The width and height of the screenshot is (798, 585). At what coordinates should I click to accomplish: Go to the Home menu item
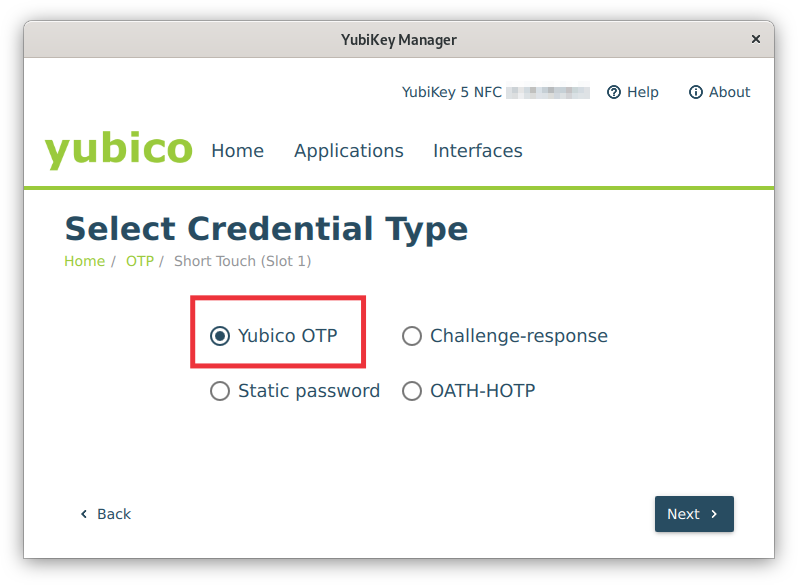click(x=237, y=151)
